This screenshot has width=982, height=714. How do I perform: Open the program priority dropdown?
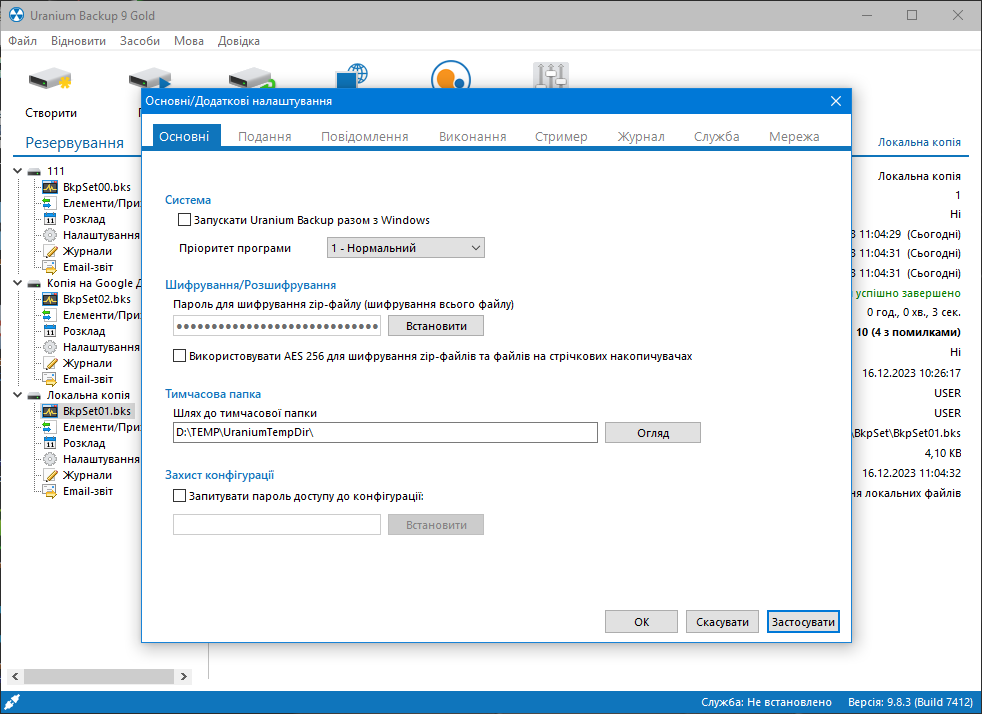tap(405, 248)
